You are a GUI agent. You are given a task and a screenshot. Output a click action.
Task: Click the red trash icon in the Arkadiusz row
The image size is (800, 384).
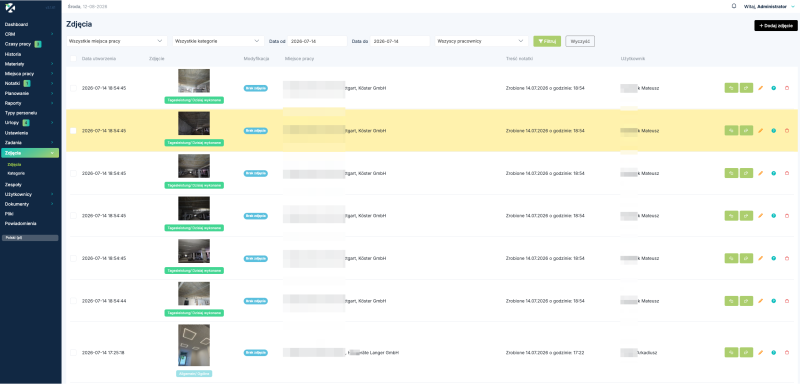pyautogui.click(x=787, y=352)
